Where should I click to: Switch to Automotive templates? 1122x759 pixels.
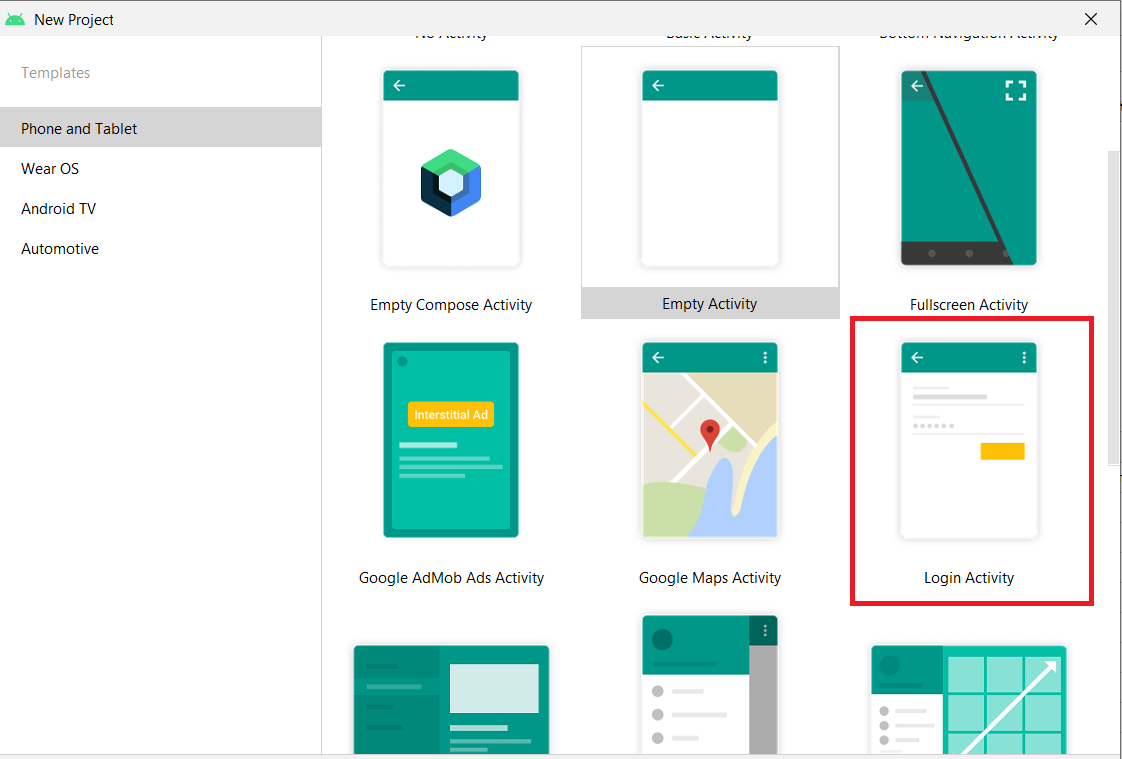(x=160, y=249)
